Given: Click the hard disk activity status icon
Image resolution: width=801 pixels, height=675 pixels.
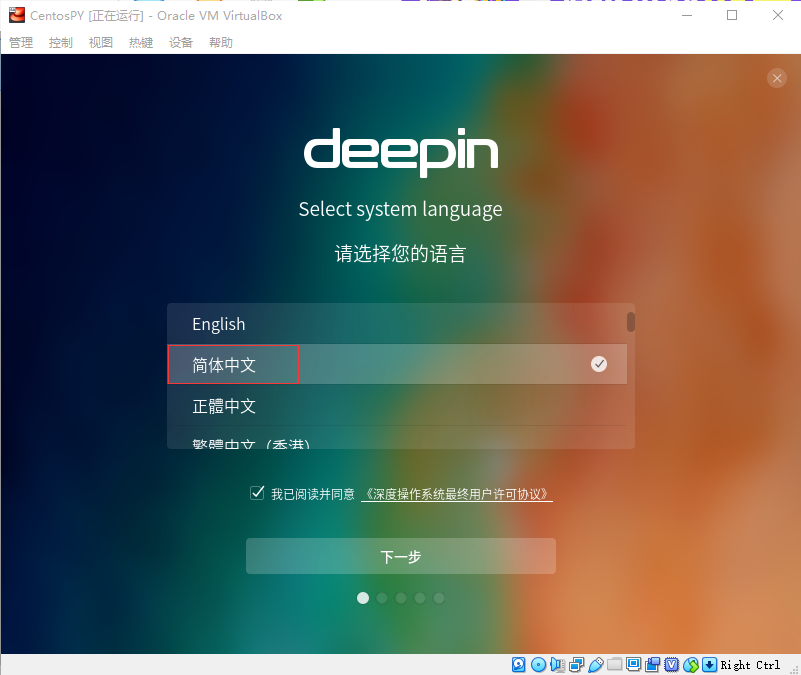Looking at the screenshot, I should coord(519,664).
